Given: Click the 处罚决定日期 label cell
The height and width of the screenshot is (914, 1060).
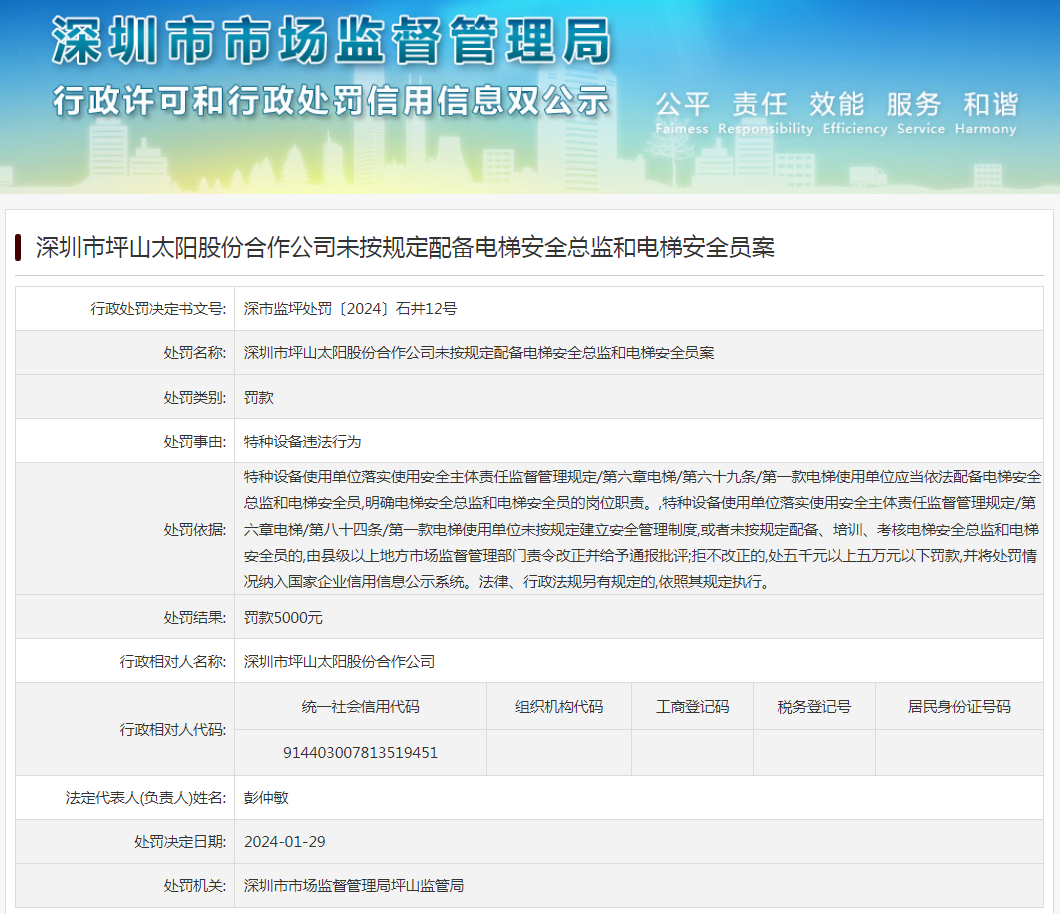Looking at the screenshot, I should pyautogui.click(x=125, y=842).
